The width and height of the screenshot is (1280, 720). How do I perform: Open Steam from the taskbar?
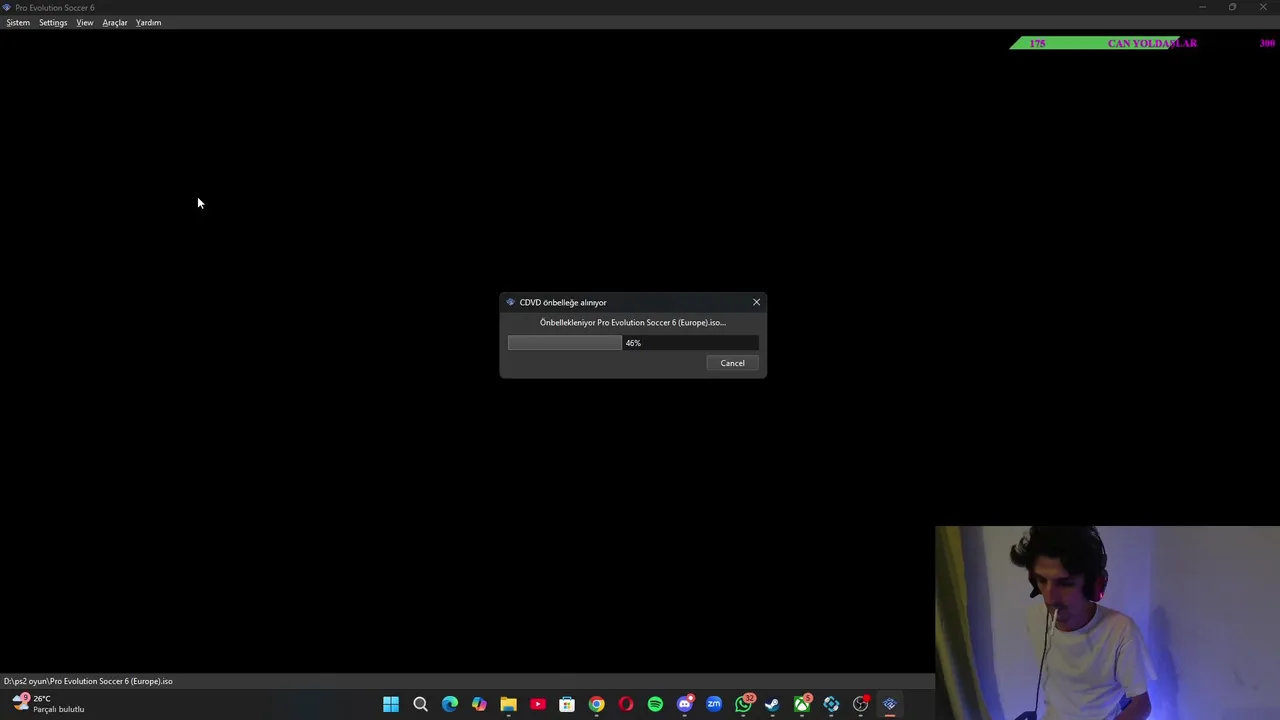(x=772, y=704)
